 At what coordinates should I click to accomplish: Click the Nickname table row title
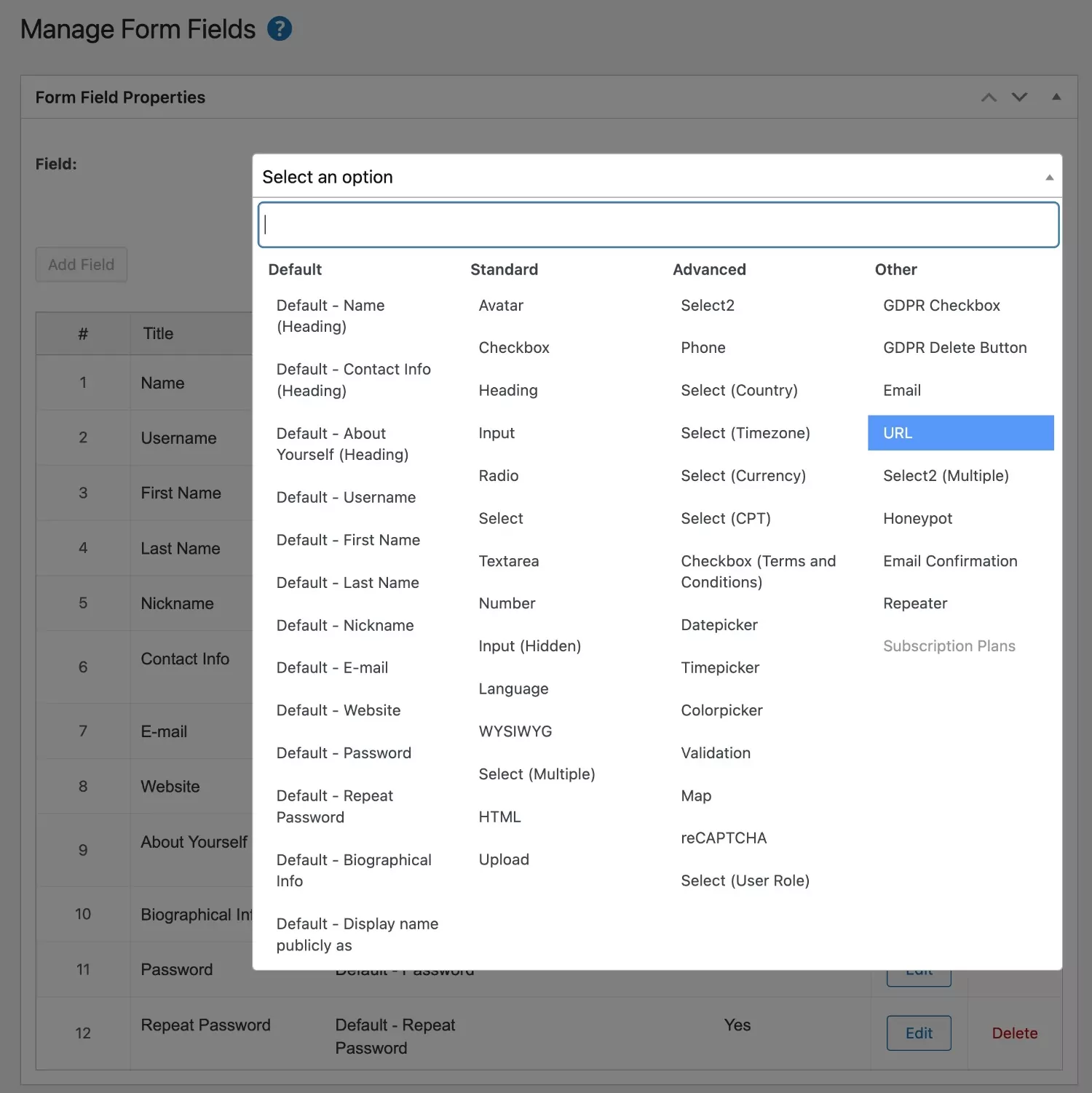177,604
